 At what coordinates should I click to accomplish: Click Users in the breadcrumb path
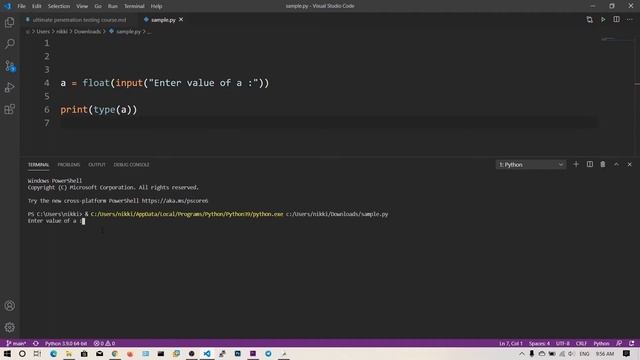pyautogui.click(x=43, y=31)
